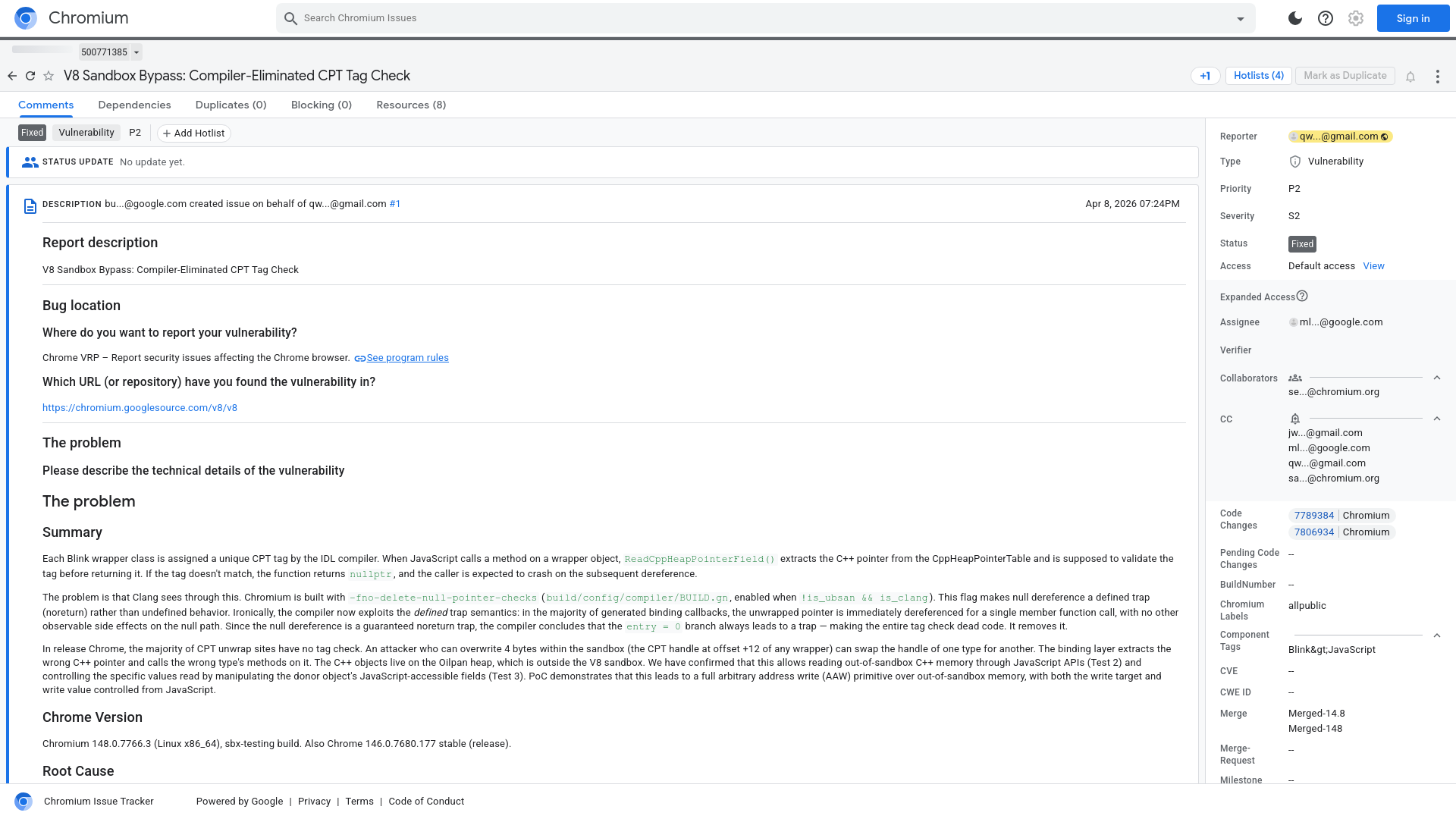The height and width of the screenshot is (819, 1456).
Task: Switch to the Comments tab
Action: click(45, 105)
